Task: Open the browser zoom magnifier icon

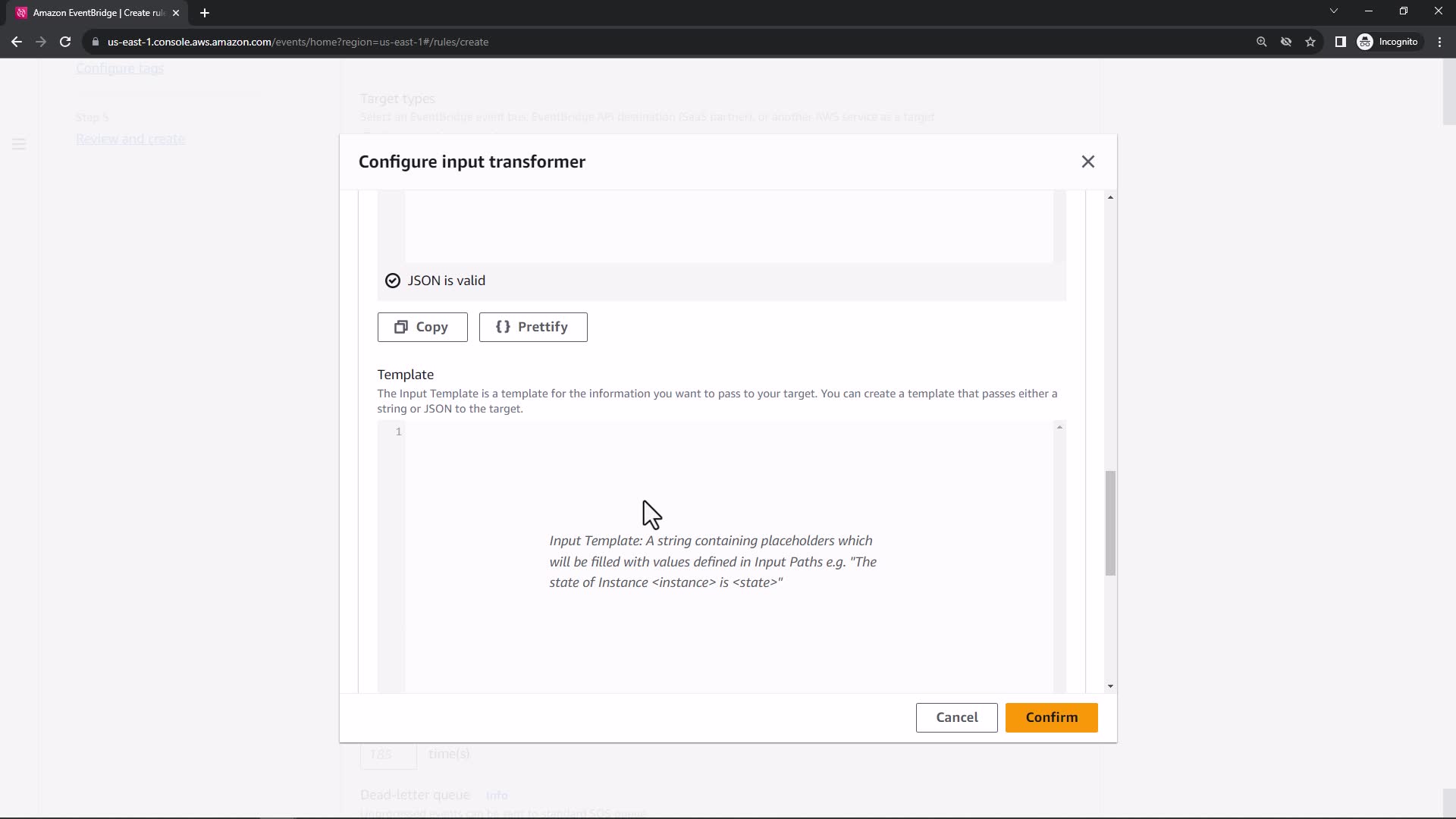Action: (x=1262, y=42)
